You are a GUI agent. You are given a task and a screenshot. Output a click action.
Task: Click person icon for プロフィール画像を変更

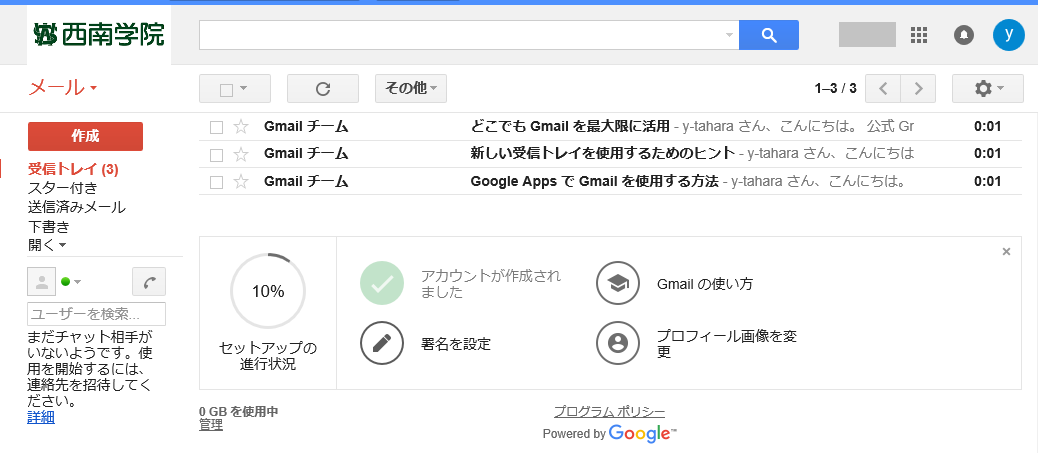pos(618,342)
